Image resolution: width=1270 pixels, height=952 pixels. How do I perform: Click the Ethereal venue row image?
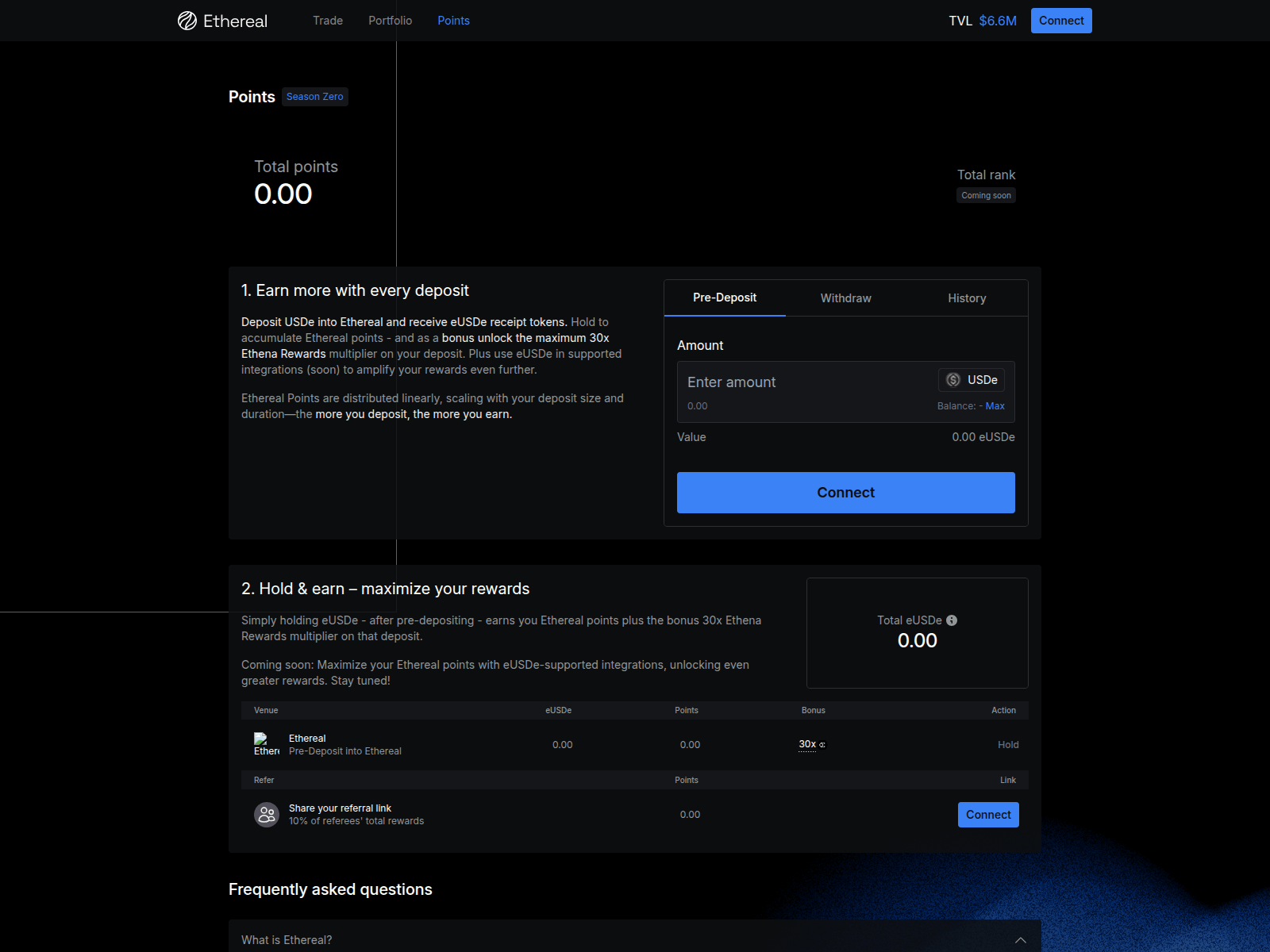coord(267,745)
